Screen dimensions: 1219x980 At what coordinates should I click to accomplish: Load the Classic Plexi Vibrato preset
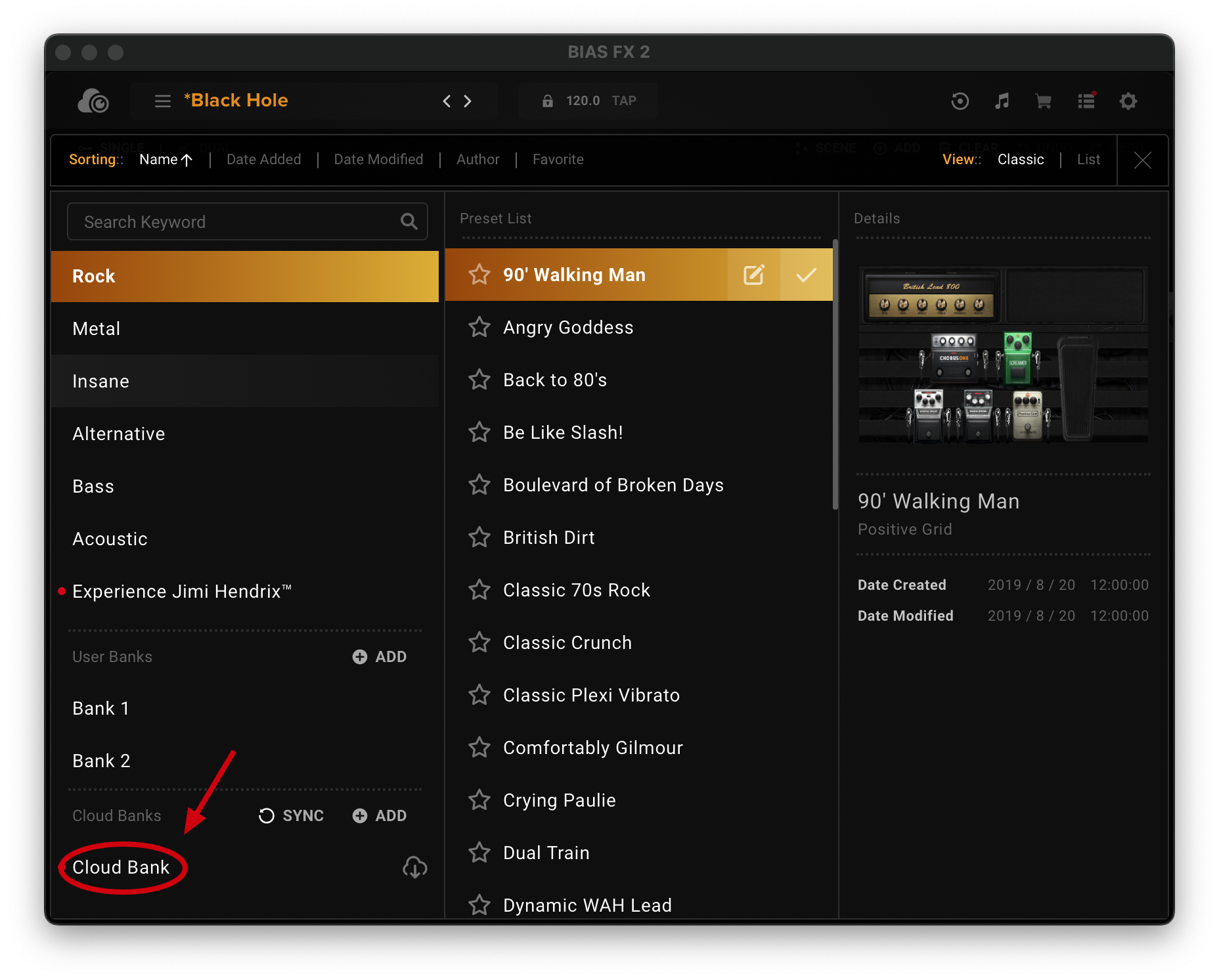coord(638,695)
